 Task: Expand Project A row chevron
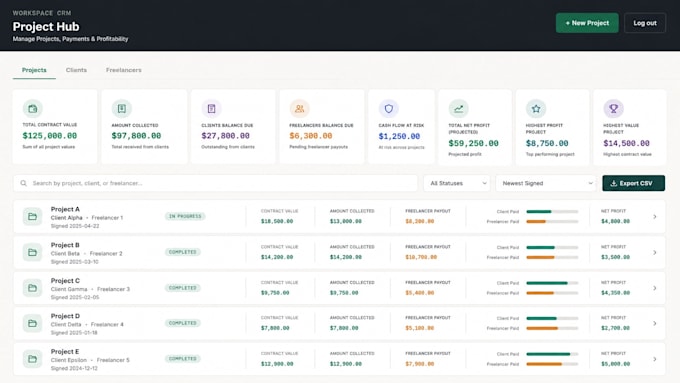tap(655, 216)
